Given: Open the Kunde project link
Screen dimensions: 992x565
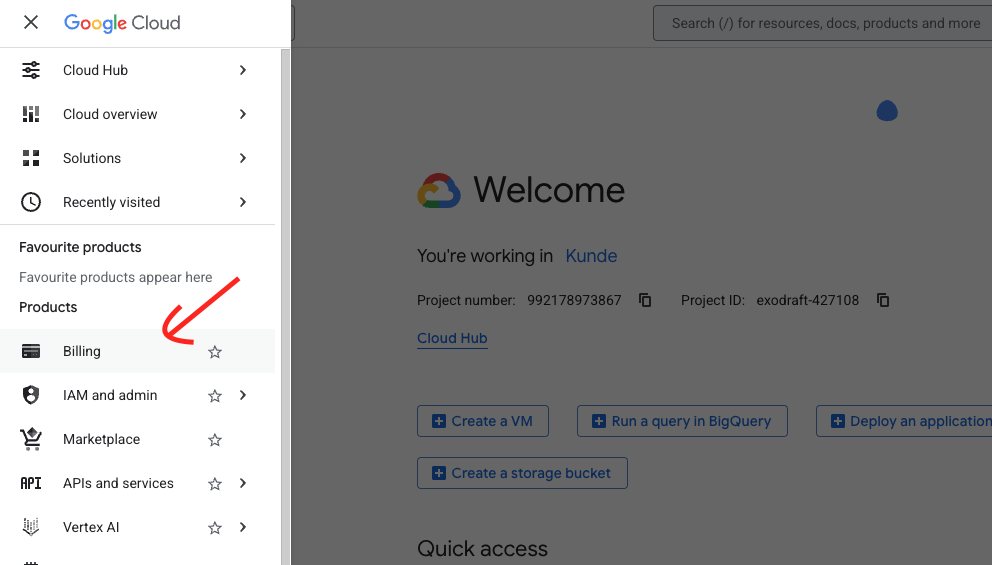Looking at the screenshot, I should [x=591, y=256].
